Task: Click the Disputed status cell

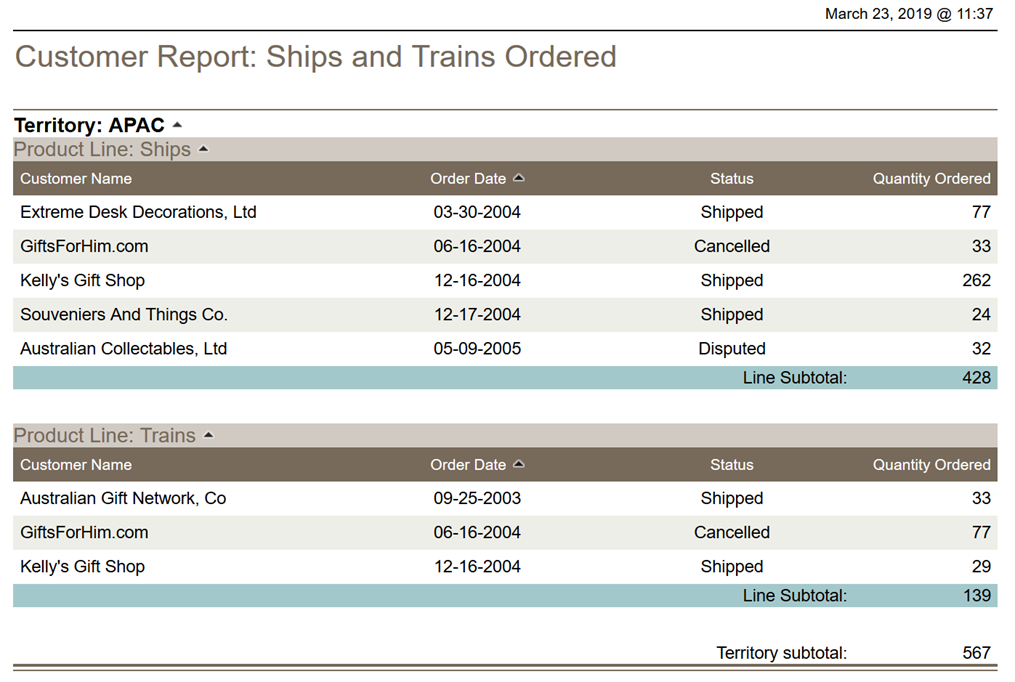Action: click(x=732, y=349)
